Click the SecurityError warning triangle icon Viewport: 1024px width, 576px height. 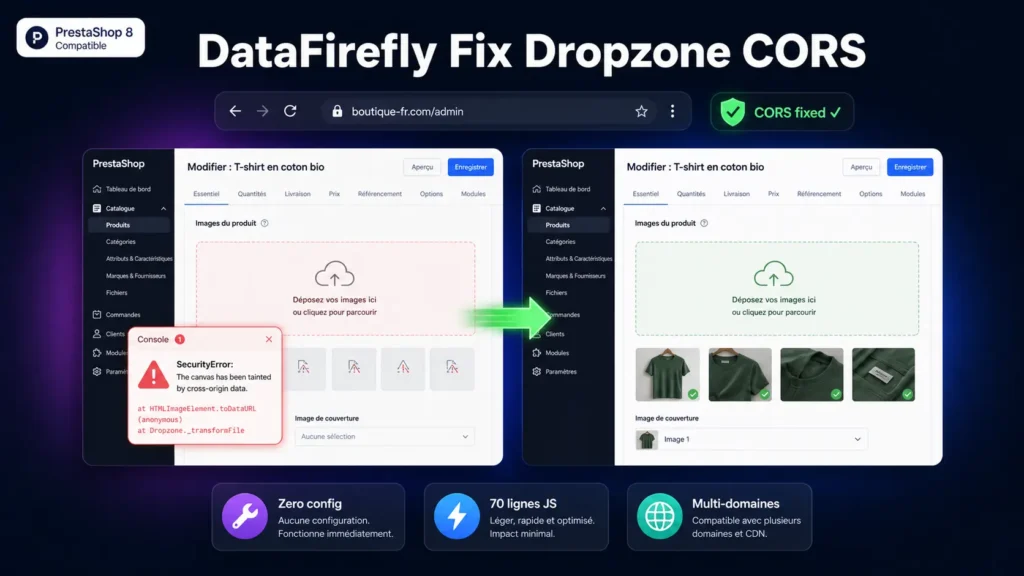click(x=153, y=375)
